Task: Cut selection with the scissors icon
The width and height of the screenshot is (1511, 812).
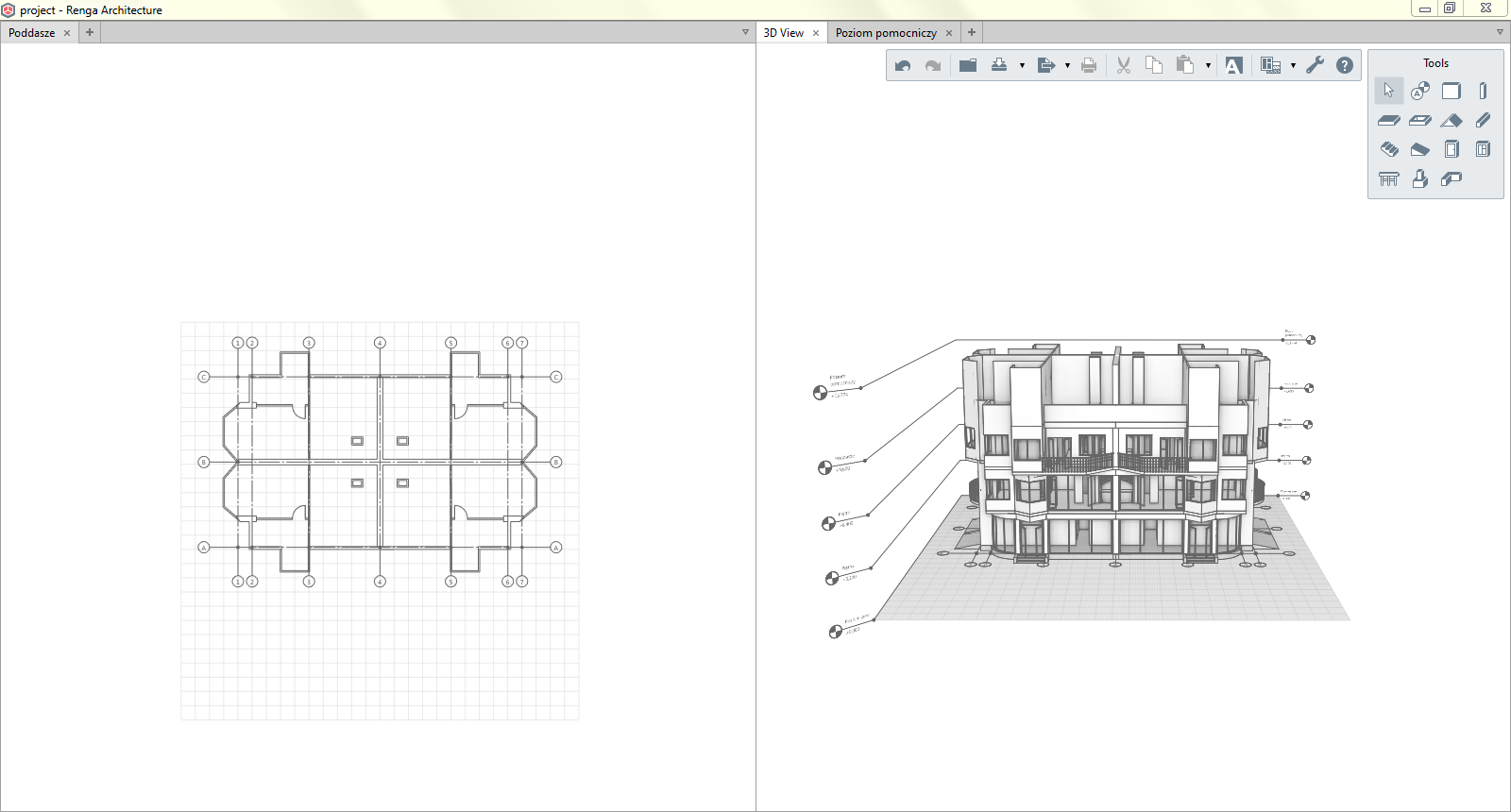Action: click(1124, 65)
